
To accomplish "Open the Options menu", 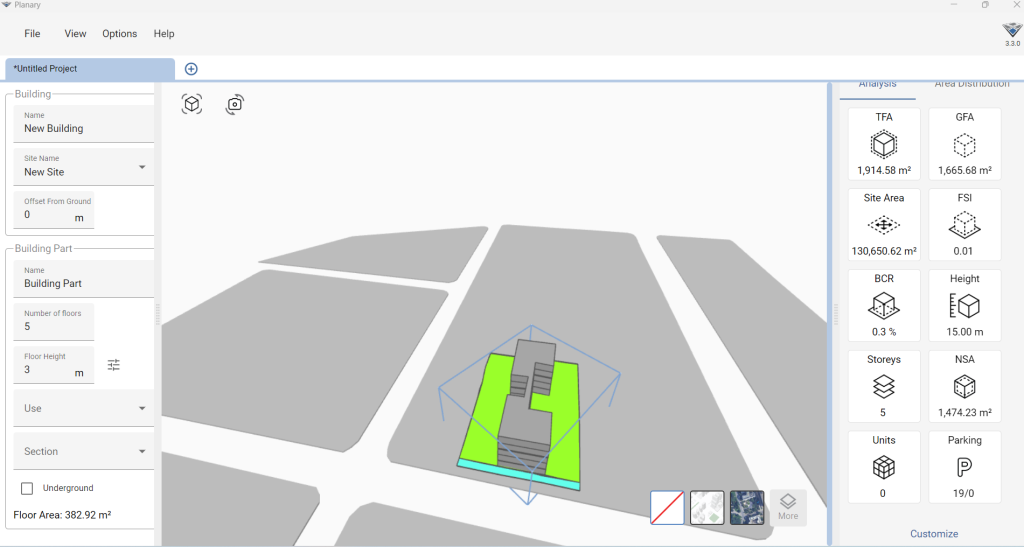I will click(x=120, y=34).
